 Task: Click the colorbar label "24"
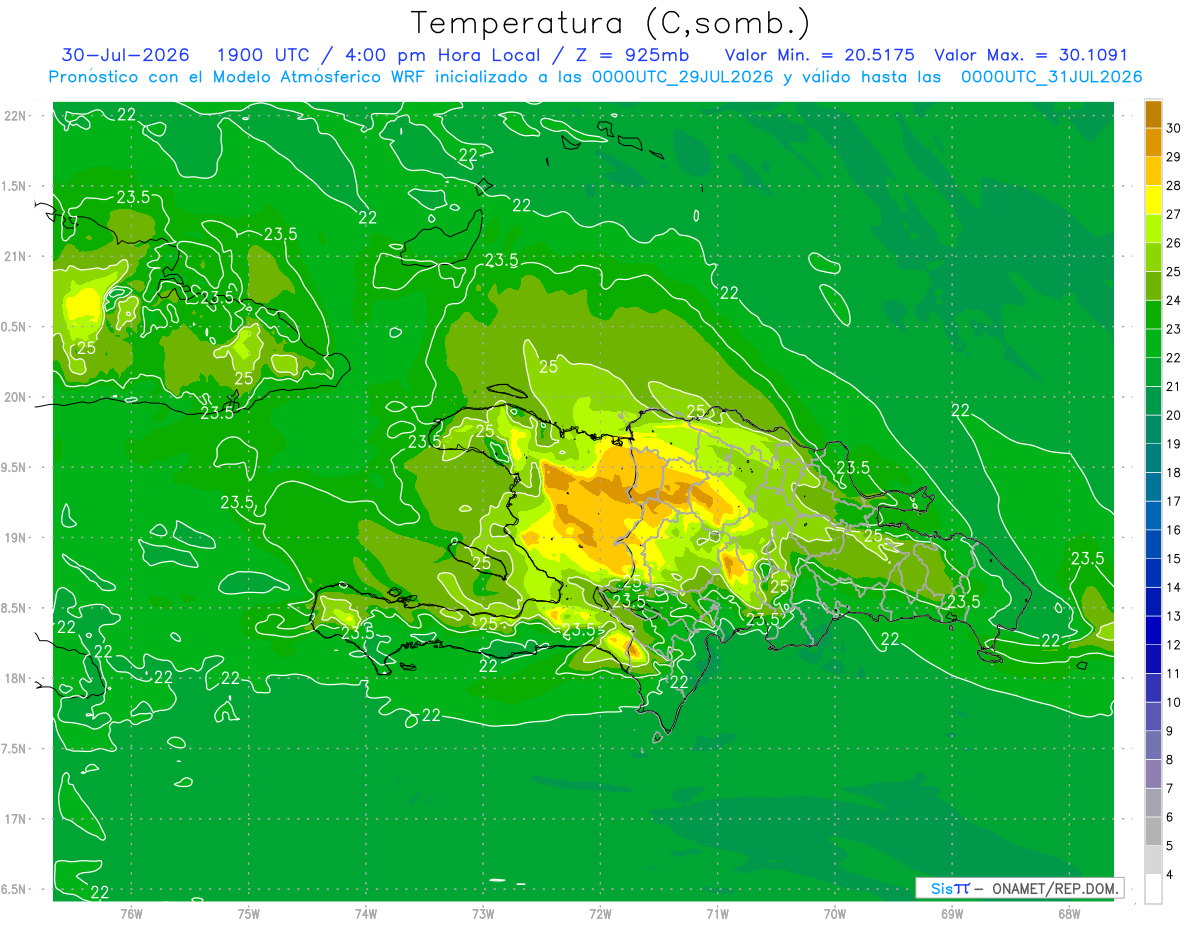coord(1173,300)
